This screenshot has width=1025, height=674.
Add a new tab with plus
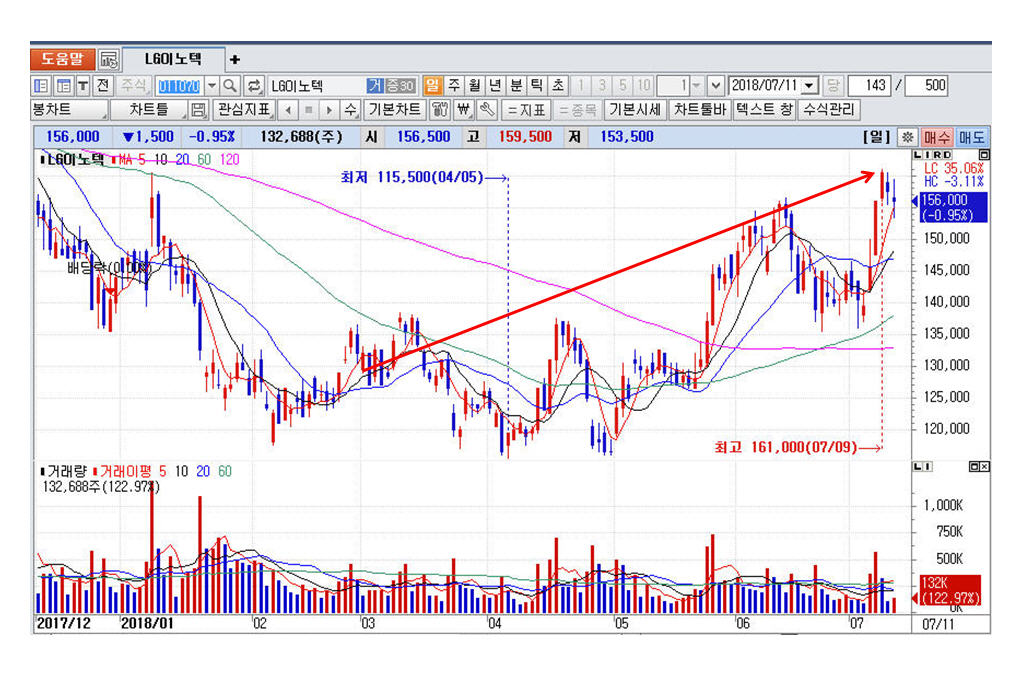click(235, 59)
